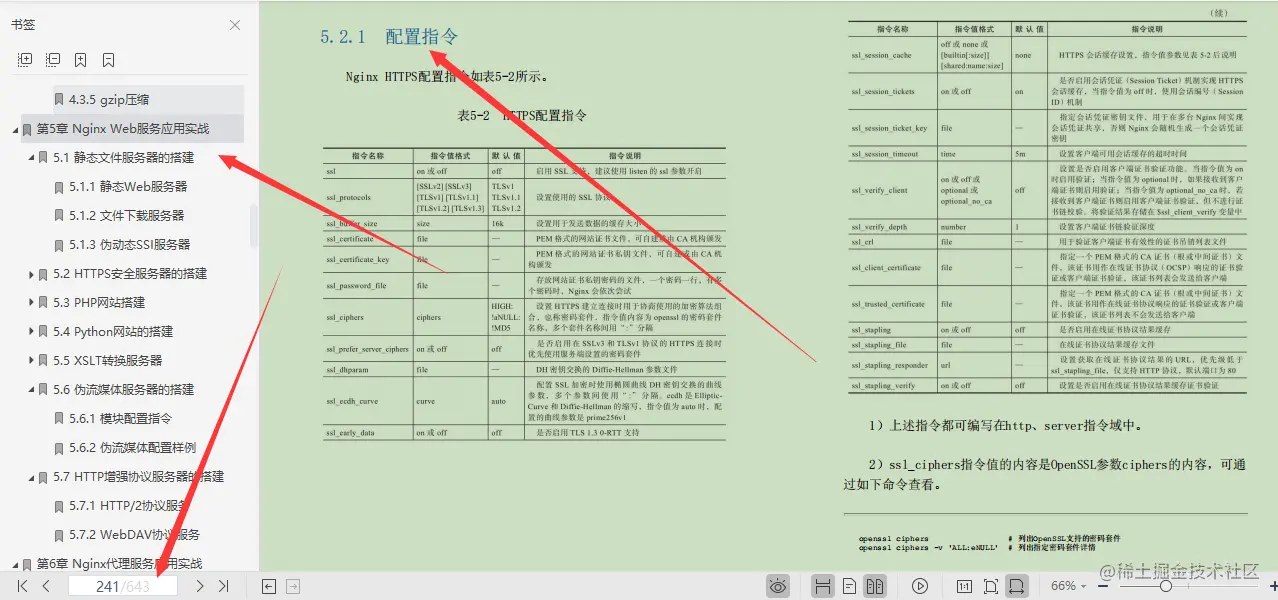
Task: Toggle reading mode with the eye icon
Action: coord(778,585)
